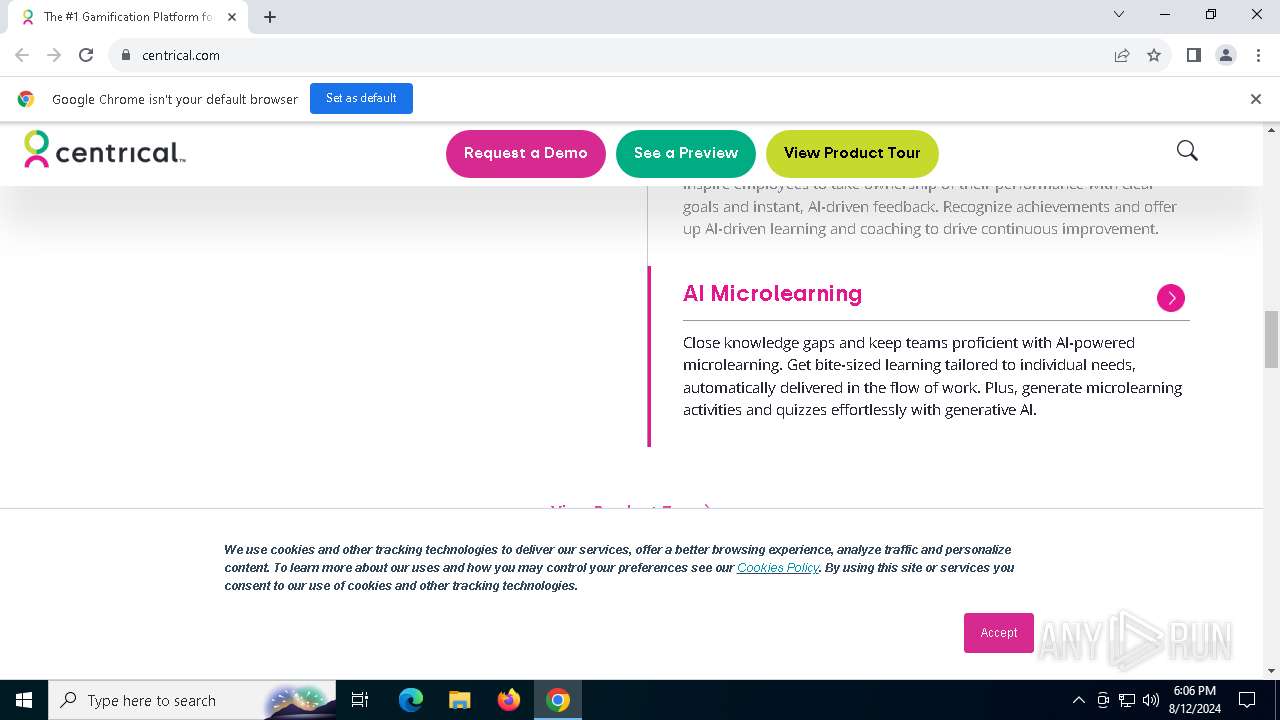Click the Windows search box
Viewport: 1280px width, 720px height.
[x=192, y=700]
